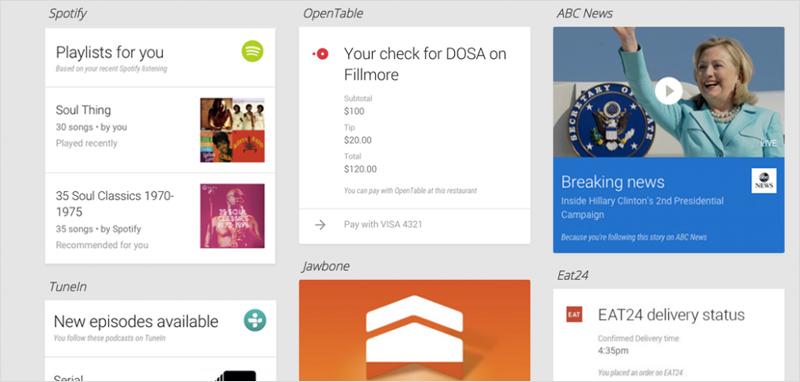Click You follow these podcasts on TuneIn
Image resolution: width=800 pixels, height=382 pixels.
pos(109,338)
